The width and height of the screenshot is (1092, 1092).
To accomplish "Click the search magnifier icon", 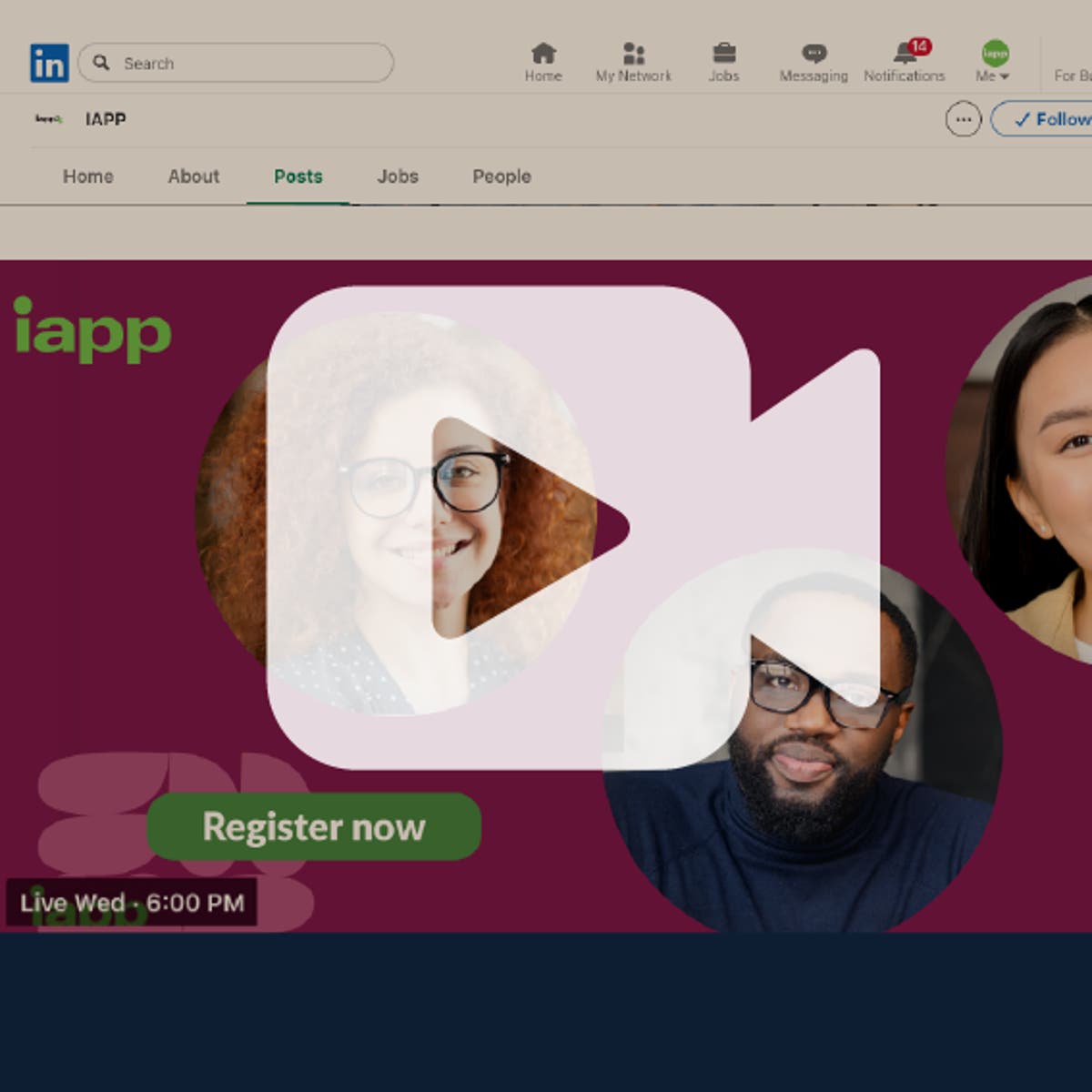I will pos(101,62).
